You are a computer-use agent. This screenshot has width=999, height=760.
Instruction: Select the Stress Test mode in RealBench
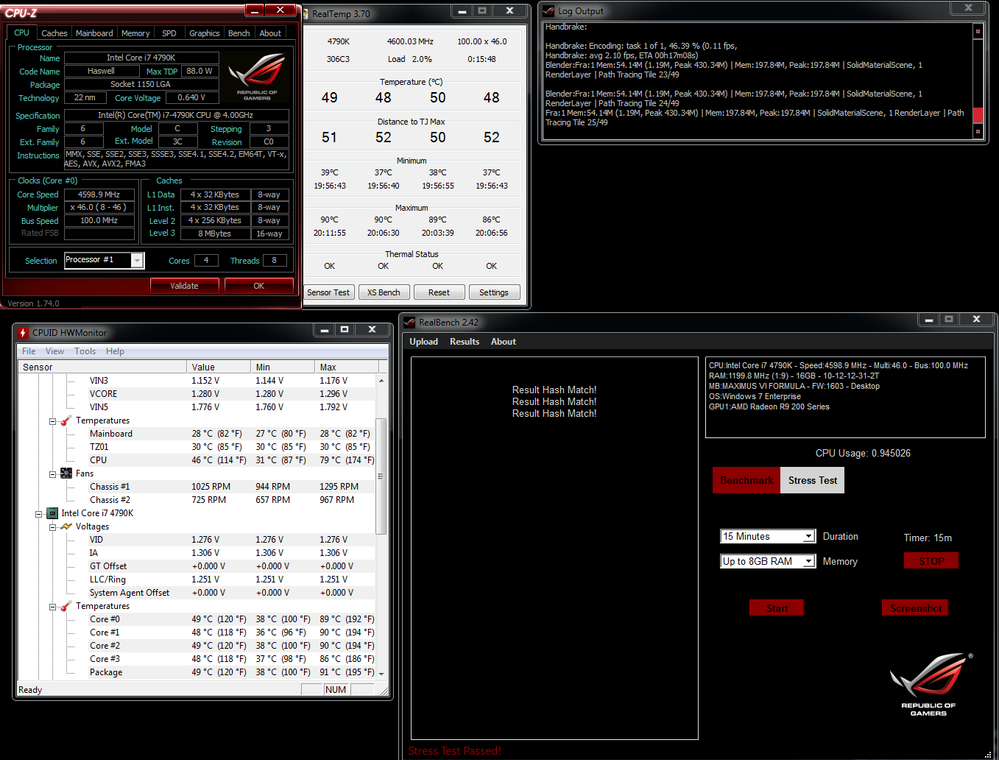point(812,480)
